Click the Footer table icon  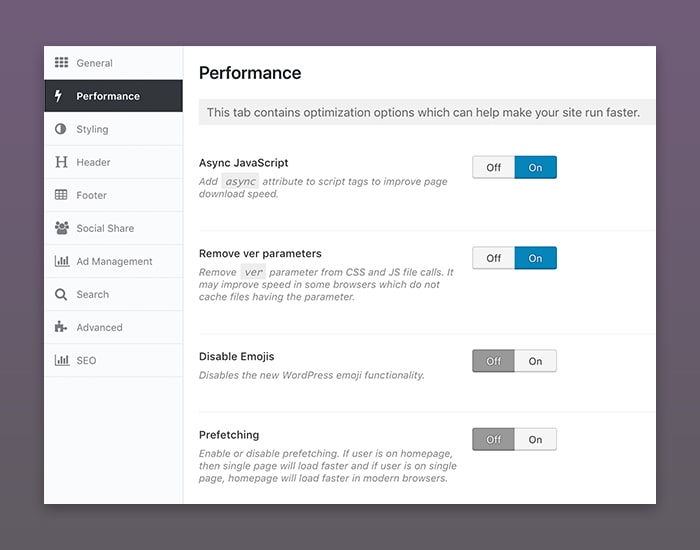point(61,195)
